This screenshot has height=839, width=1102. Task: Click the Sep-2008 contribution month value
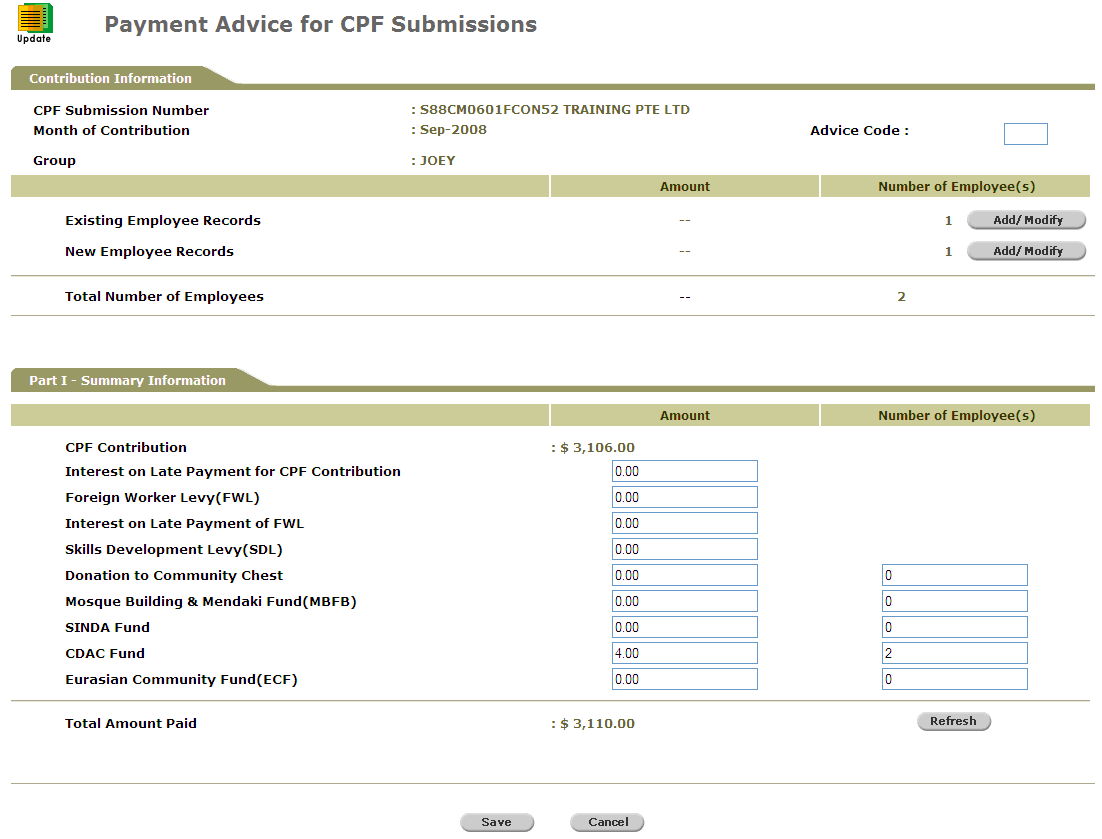pos(453,129)
